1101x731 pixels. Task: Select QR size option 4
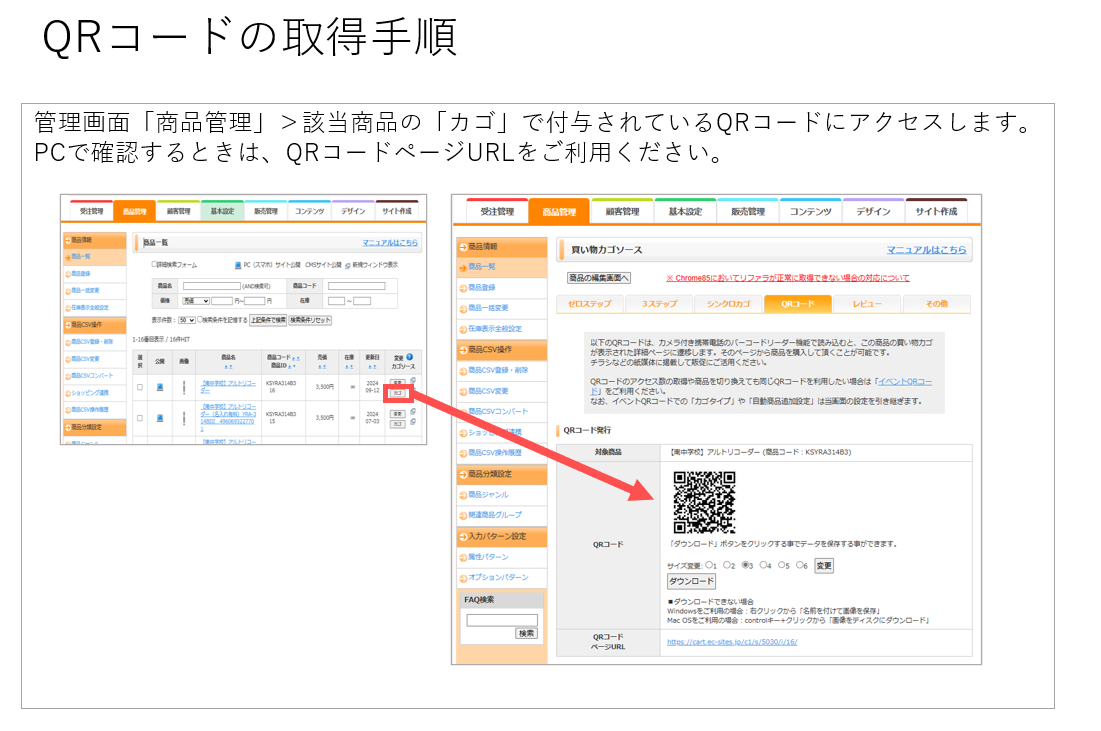[x=764, y=565]
